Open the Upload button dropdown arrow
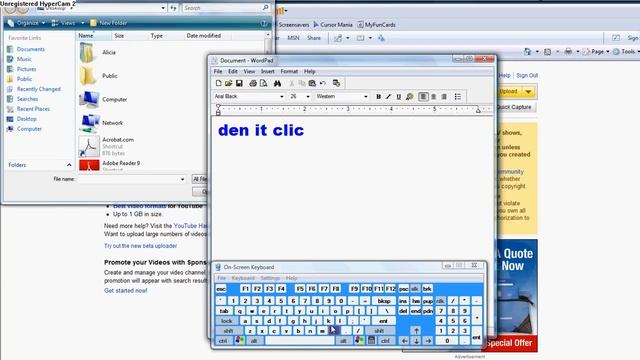 pyautogui.click(x=528, y=91)
